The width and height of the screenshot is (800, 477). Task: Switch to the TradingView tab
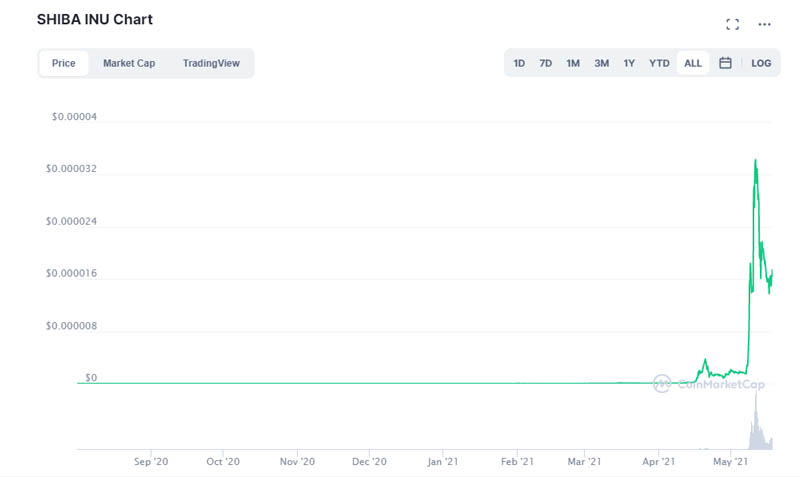tap(211, 63)
